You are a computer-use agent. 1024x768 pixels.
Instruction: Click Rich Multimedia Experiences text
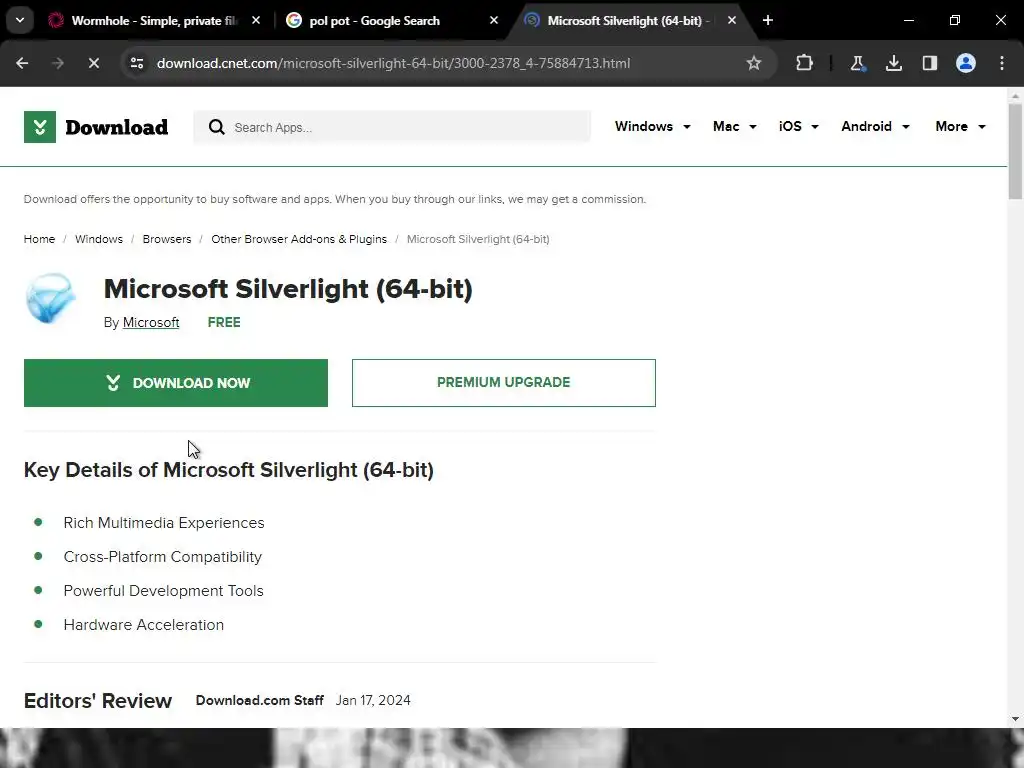coord(164,523)
